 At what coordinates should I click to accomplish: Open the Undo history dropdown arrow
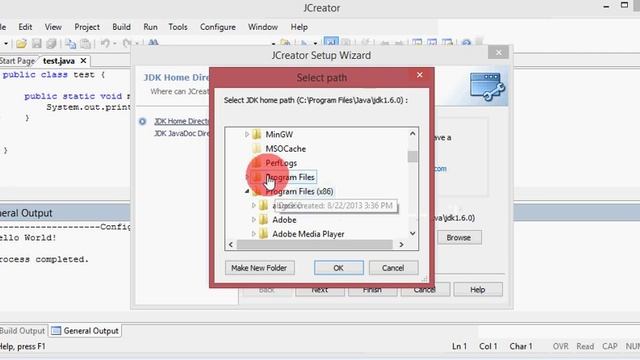(115, 43)
